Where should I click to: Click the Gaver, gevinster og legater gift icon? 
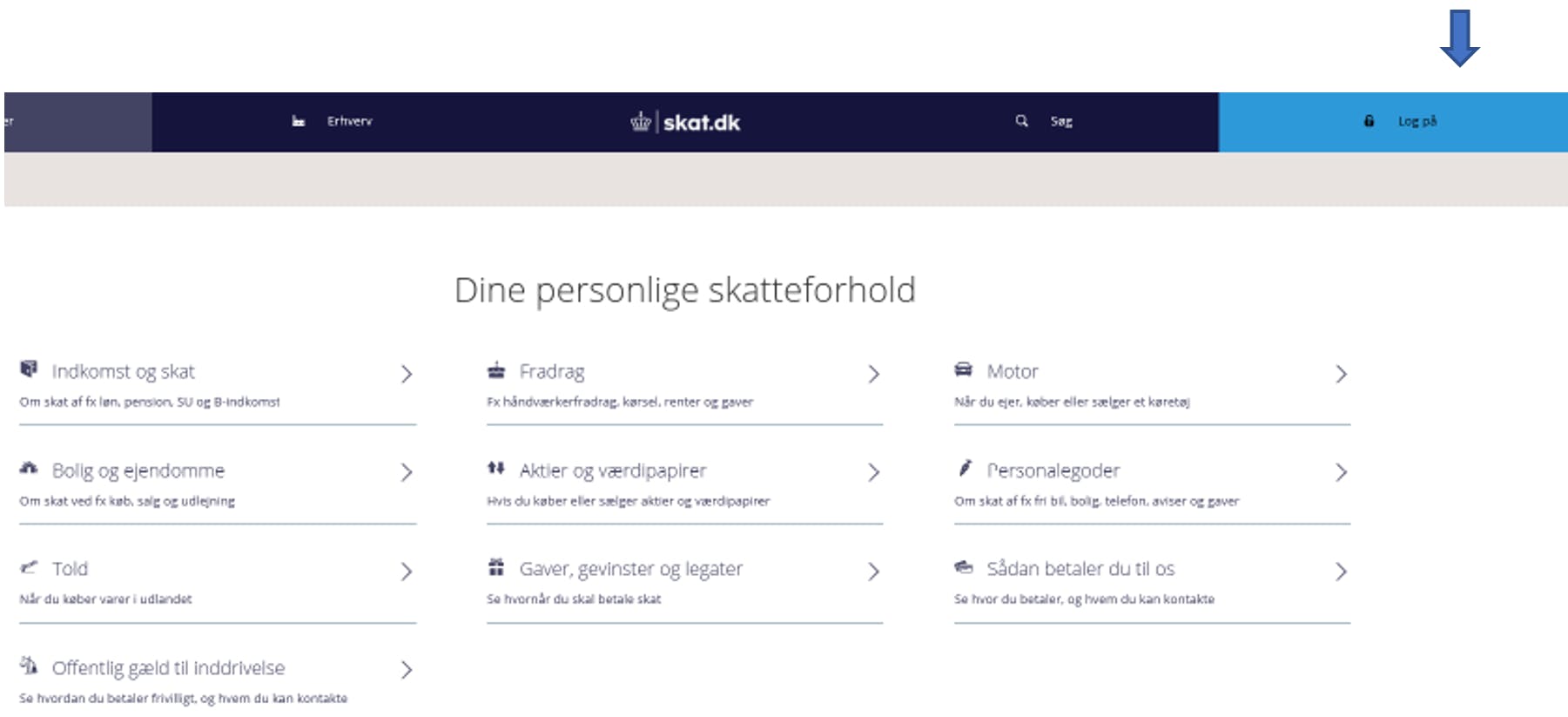tap(496, 567)
